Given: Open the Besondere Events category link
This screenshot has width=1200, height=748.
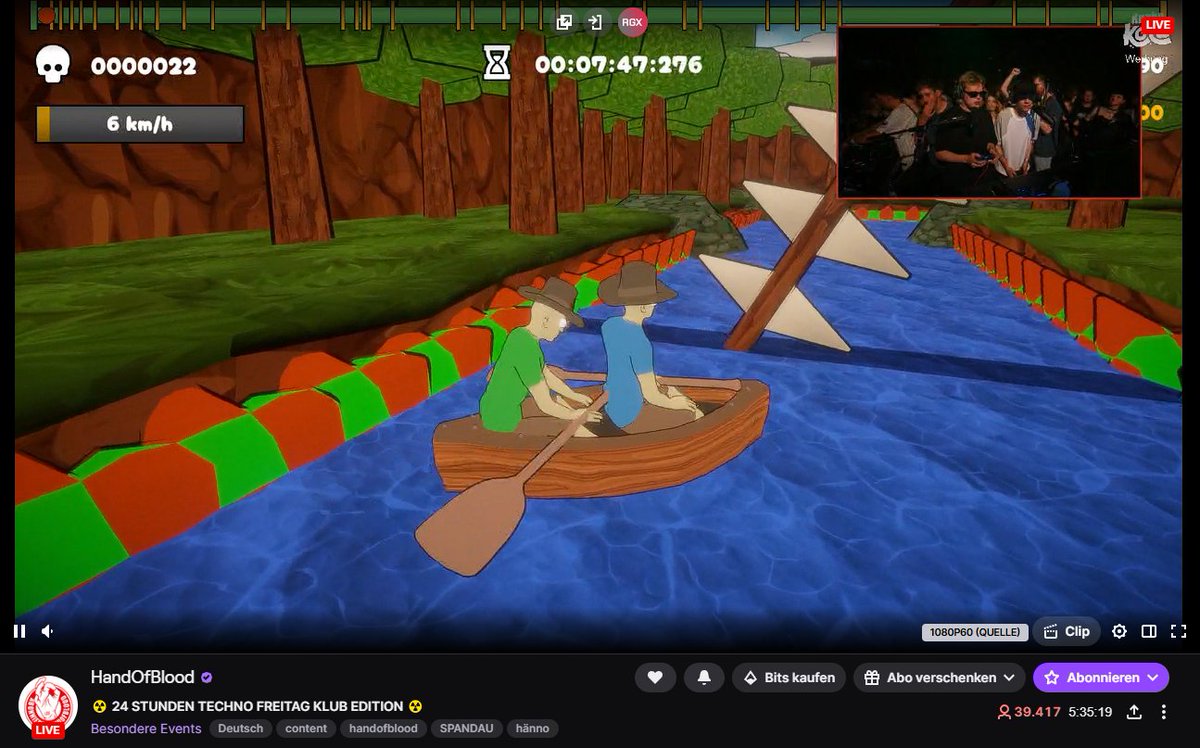Looking at the screenshot, I should click(x=146, y=728).
